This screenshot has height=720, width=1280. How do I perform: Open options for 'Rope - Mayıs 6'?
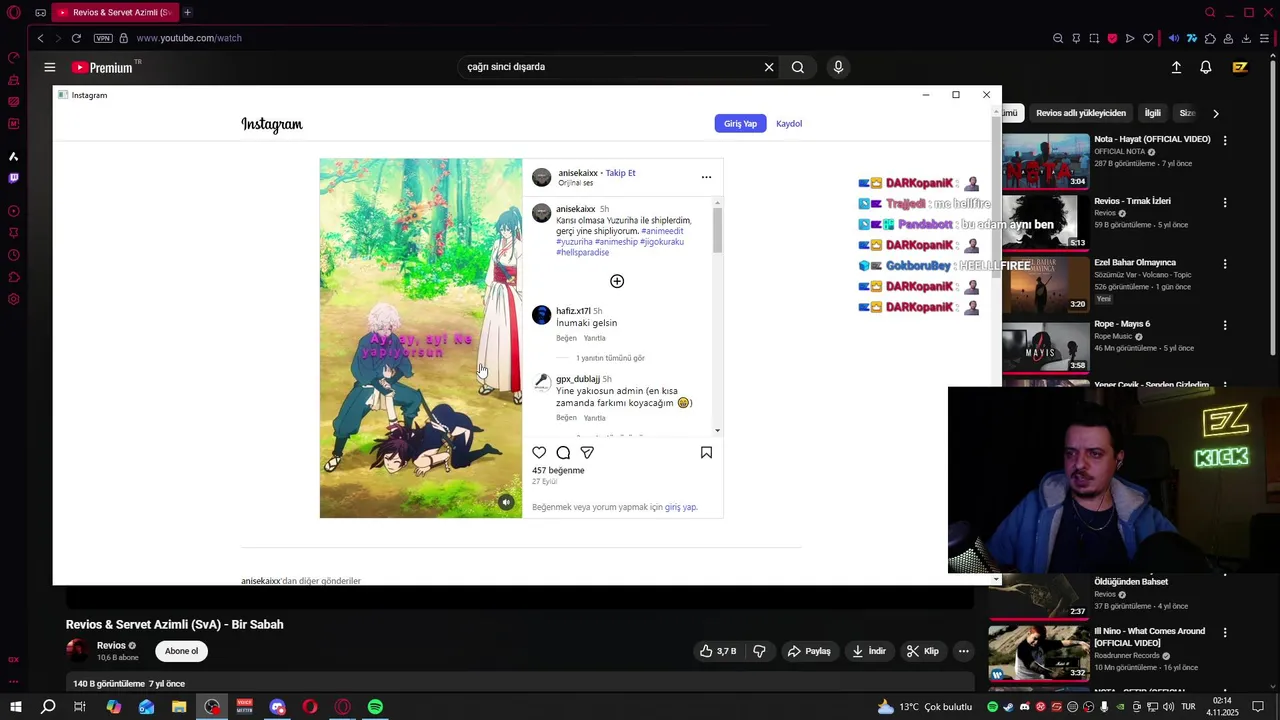point(1225,325)
